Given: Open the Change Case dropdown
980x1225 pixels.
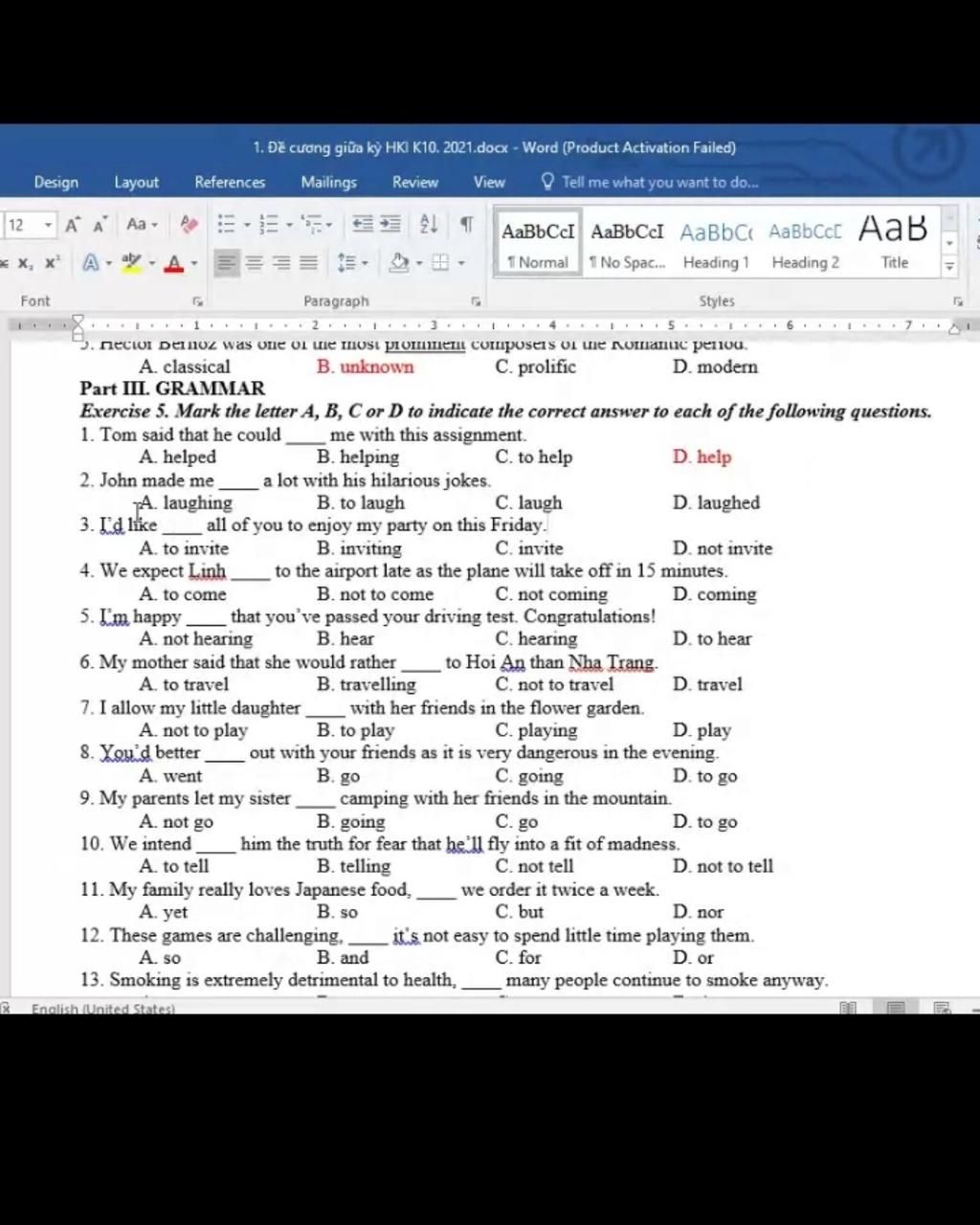Looking at the screenshot, I should pos(142,225).
